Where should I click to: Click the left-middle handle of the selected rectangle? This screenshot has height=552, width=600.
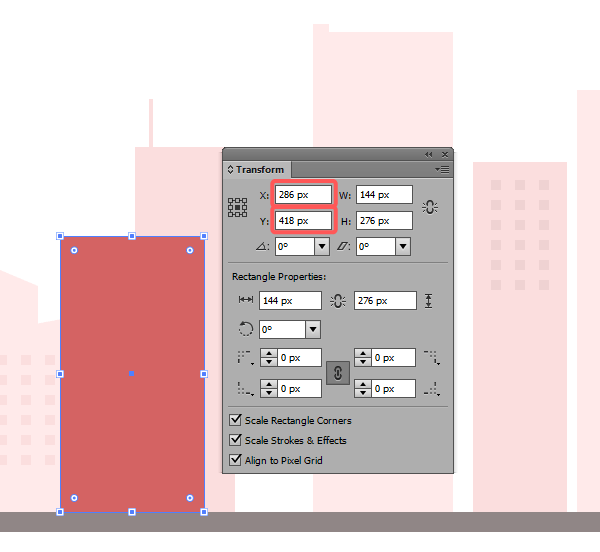(60, 374)
